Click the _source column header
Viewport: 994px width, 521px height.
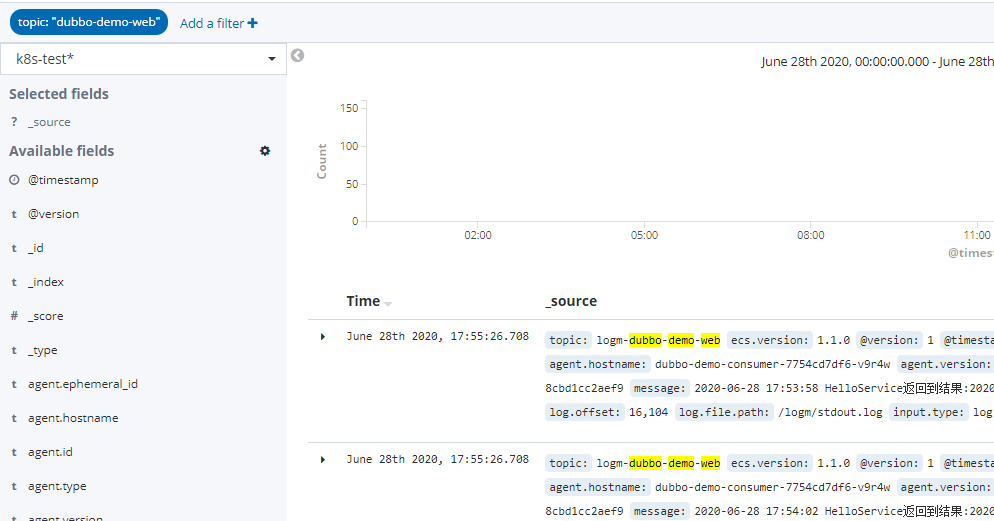571,301
